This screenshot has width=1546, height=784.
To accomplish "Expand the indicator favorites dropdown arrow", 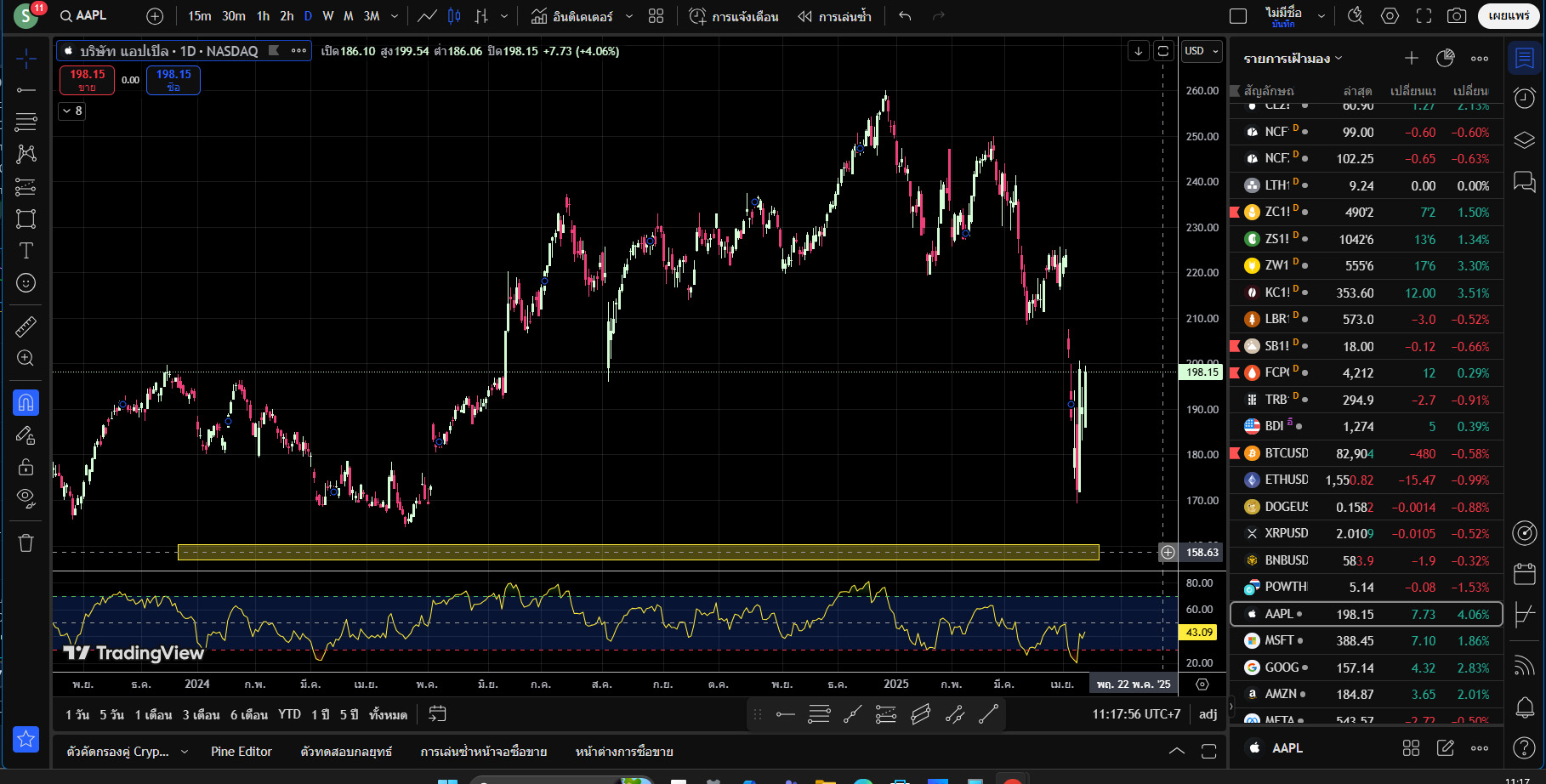I will tap(629, 15).
